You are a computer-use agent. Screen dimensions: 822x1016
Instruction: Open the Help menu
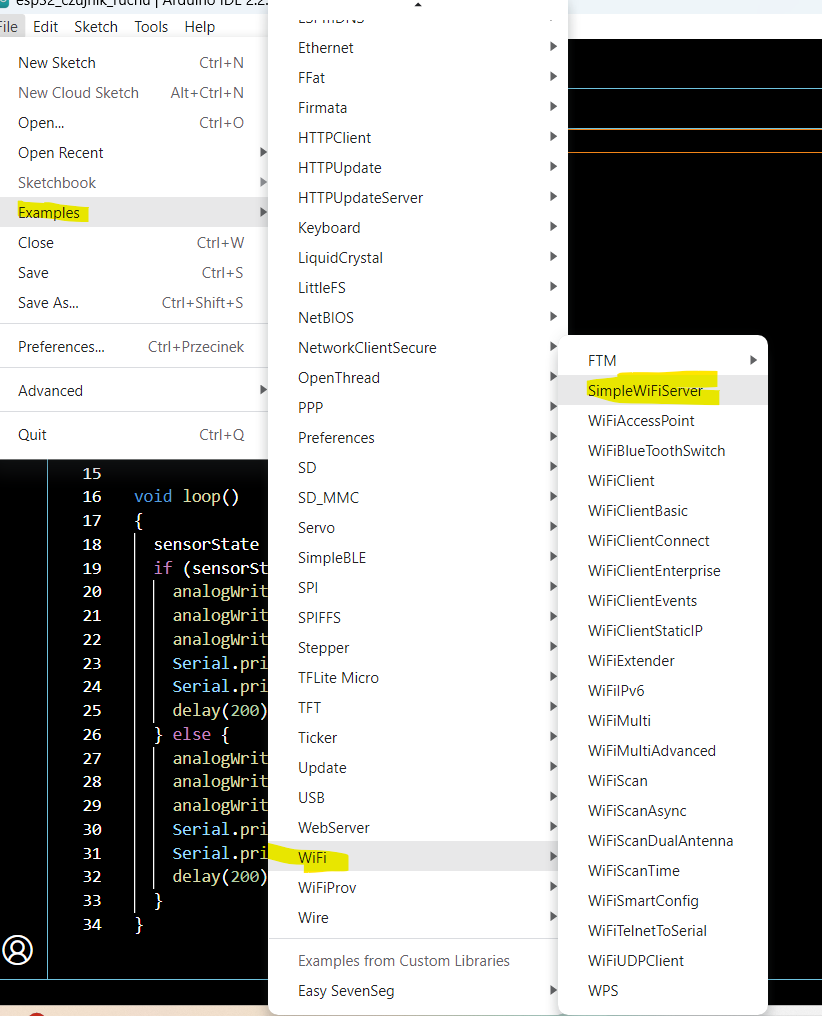pos(200,27)
